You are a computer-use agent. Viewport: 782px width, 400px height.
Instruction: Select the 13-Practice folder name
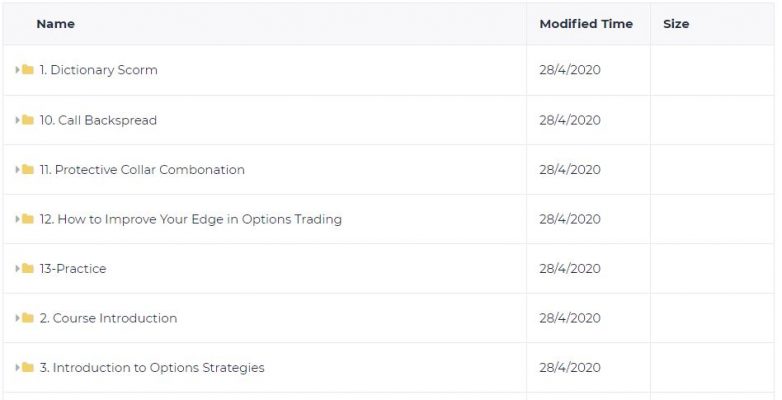coord(73,268)
